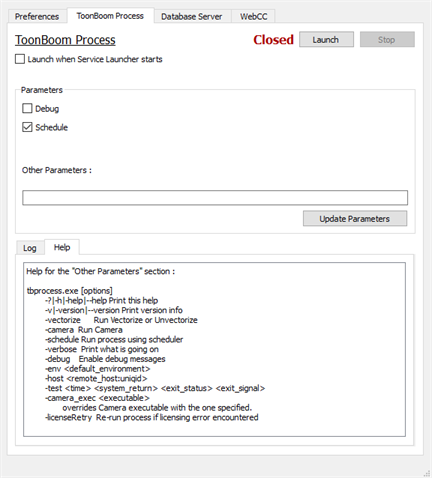Click the greyed-out Stop button
The image size is (432, 478).
(x=387, y=40)
